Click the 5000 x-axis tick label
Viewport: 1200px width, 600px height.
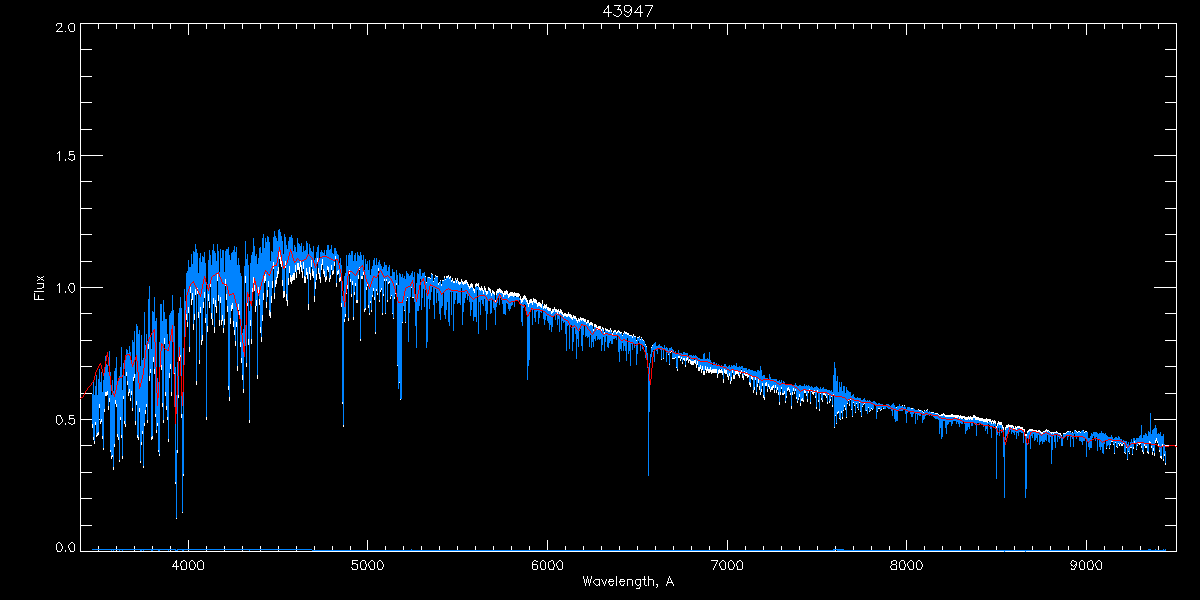tap(367, 564)
